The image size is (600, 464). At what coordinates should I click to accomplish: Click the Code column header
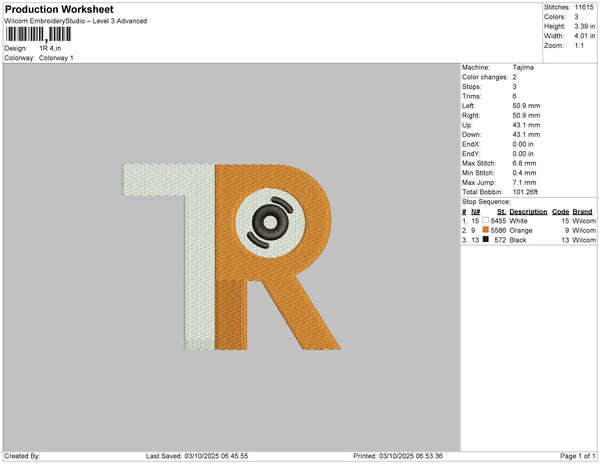(560, 212)
